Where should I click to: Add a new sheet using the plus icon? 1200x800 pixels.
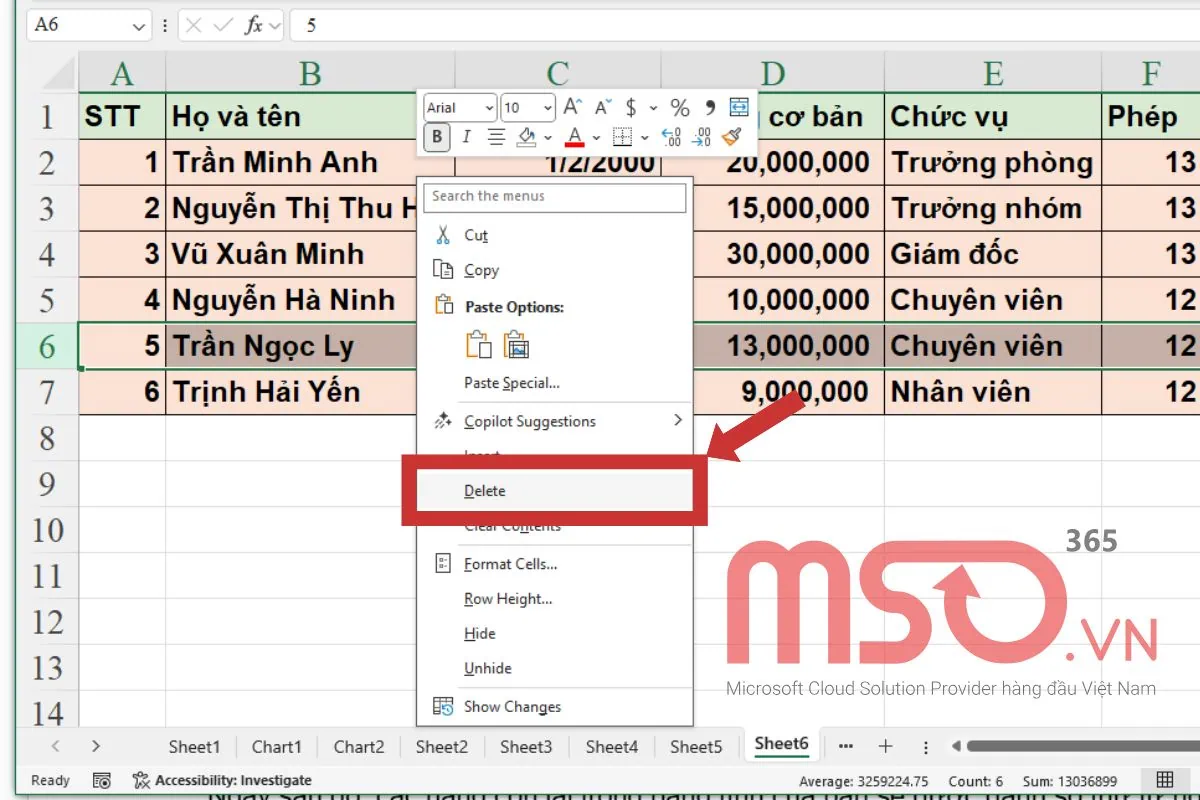click(886, 746)
